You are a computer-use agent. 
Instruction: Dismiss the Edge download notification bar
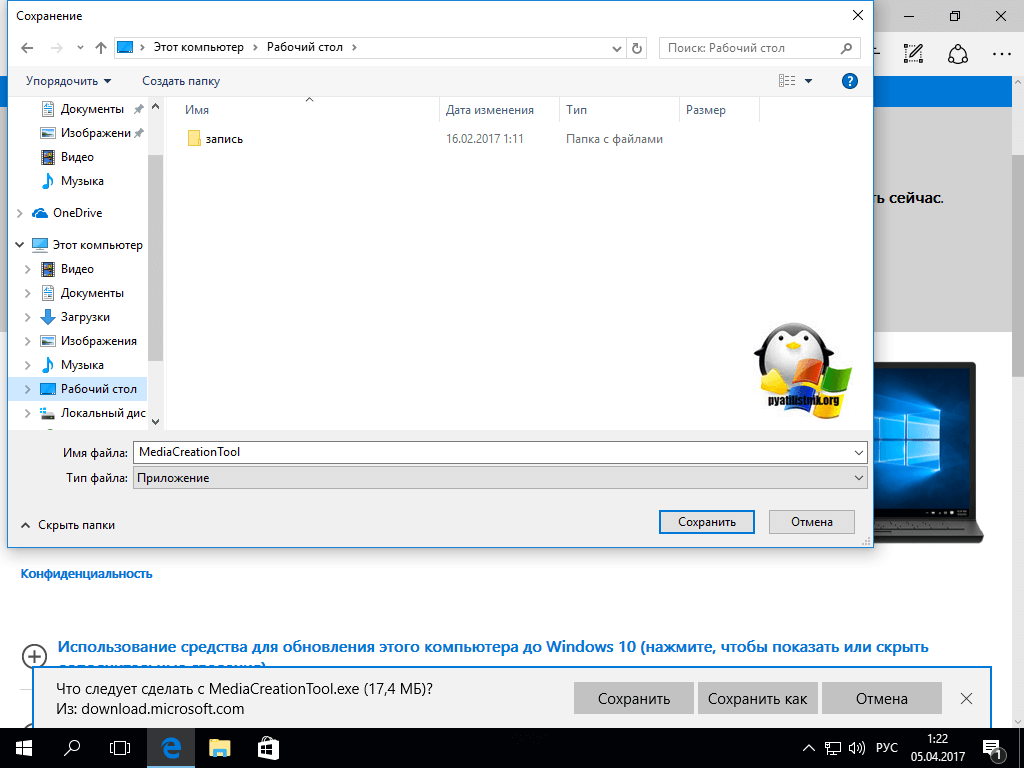(x=967, y=699)
